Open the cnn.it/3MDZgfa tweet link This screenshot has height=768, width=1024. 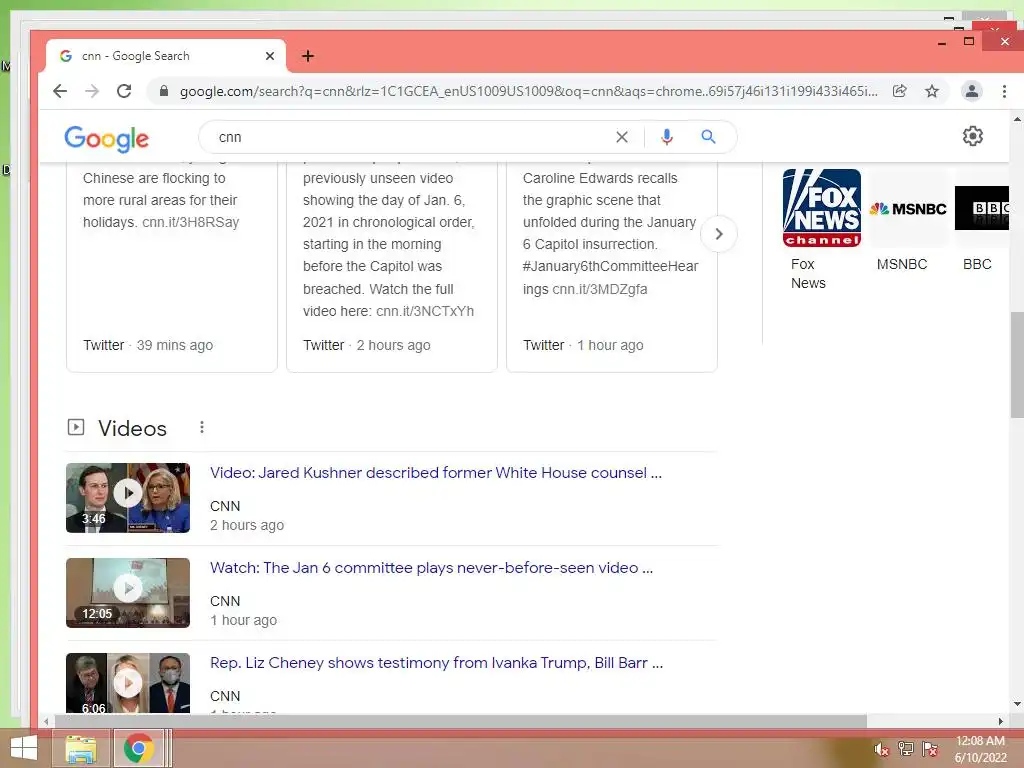pos(600,289)
